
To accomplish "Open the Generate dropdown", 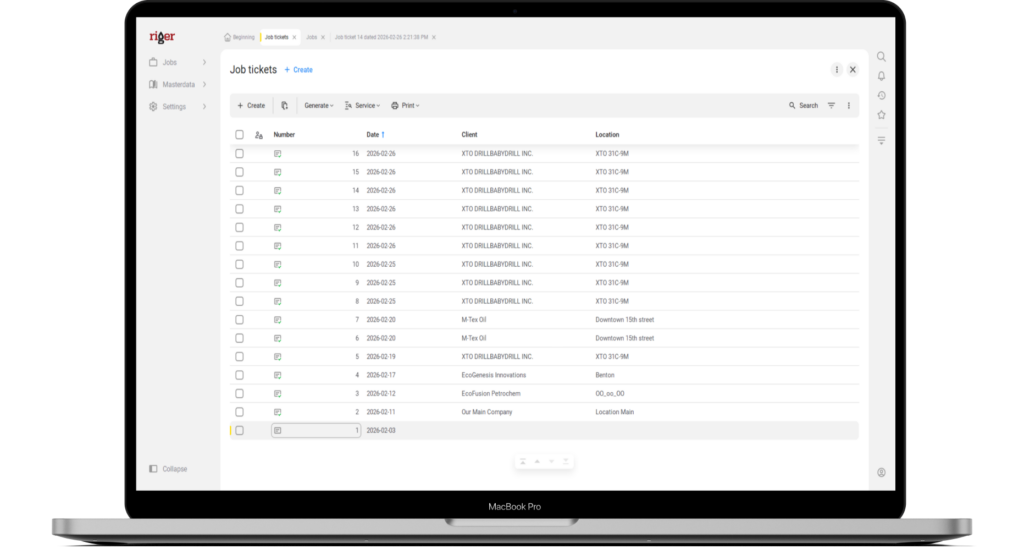I will (319, 105).
